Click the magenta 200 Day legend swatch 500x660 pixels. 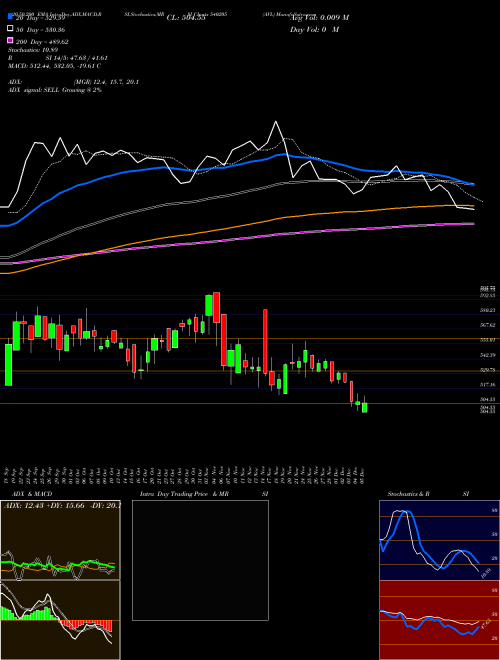tap(10, 40)
